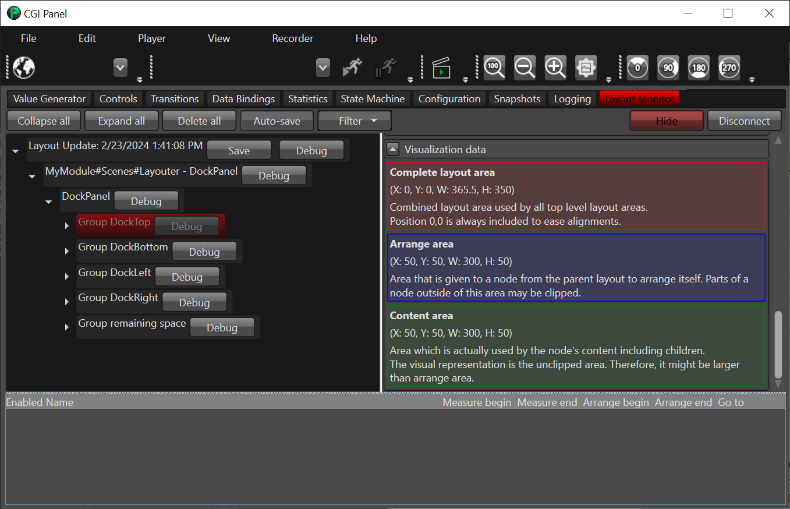The height and width of the screenshot is (509, 790).
Task: Switch to the State Machine tab
Action: [372, 99]
